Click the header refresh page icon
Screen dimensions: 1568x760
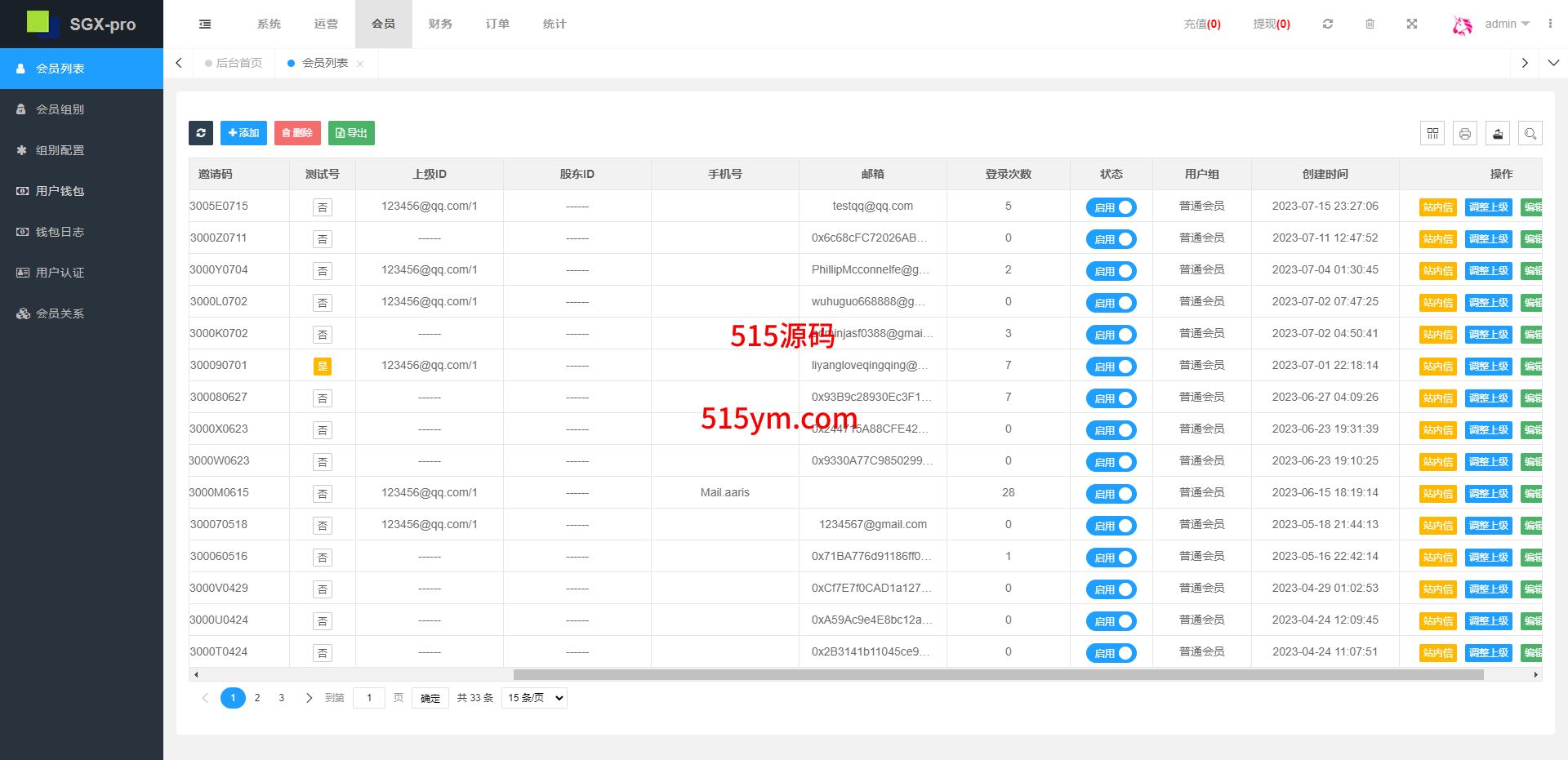pos(1328,24)
